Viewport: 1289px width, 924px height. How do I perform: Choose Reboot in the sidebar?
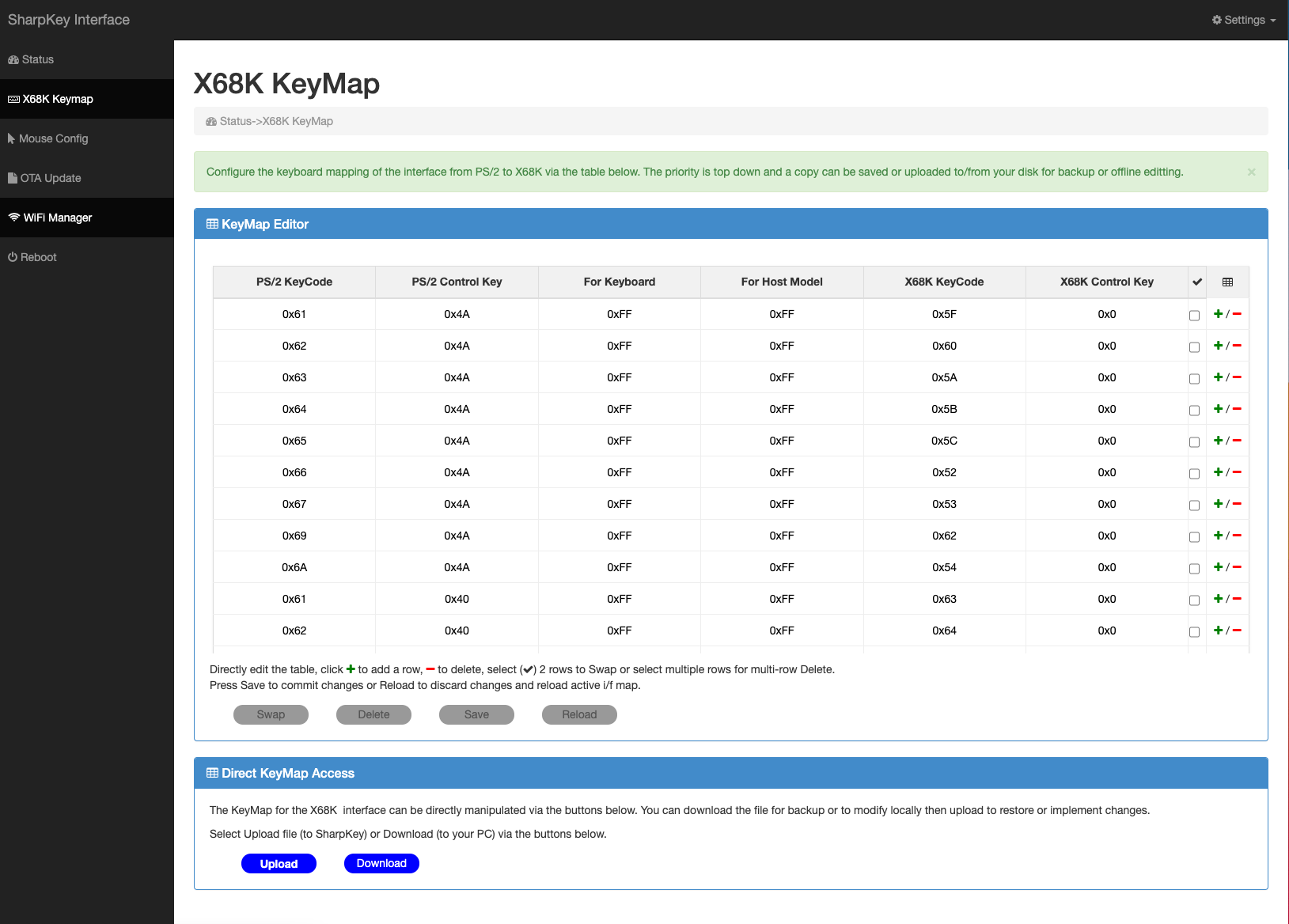(87, 257)
